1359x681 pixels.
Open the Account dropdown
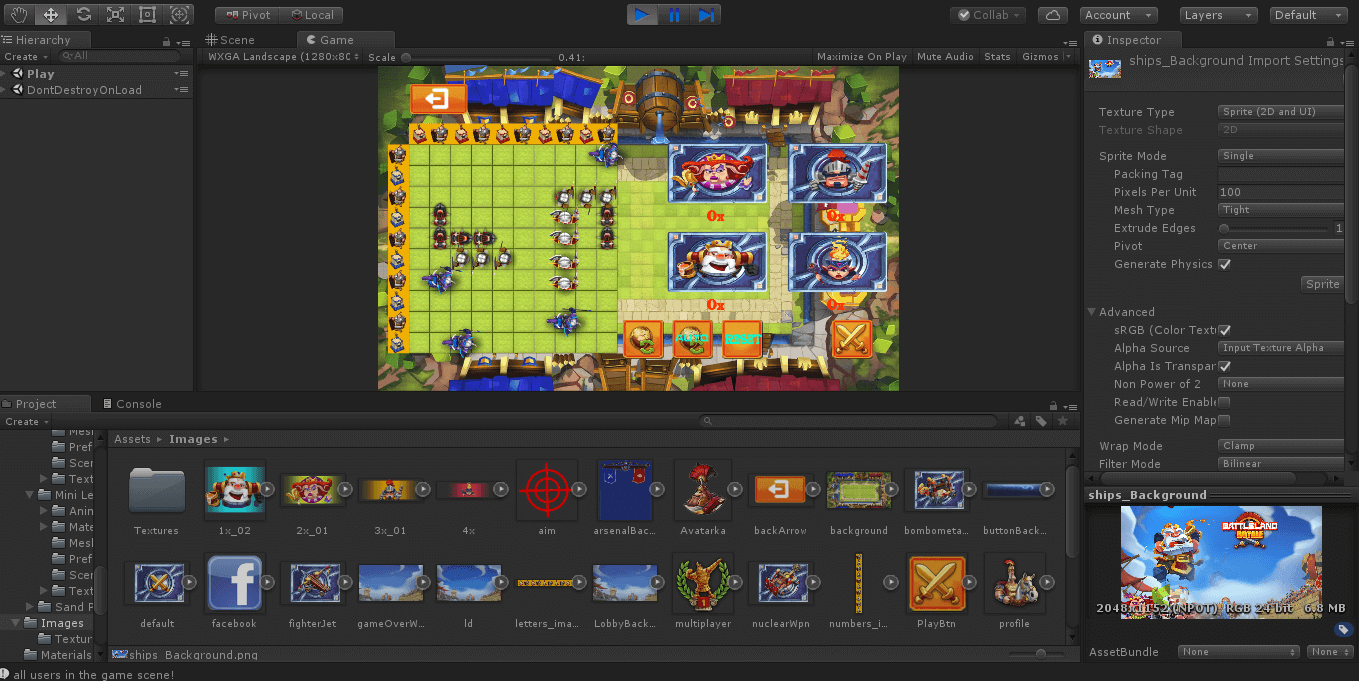(1118, 15)
